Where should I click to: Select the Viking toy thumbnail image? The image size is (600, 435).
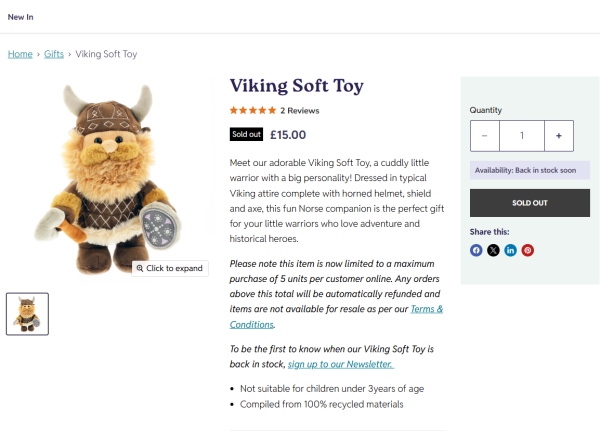pyautogui.click(x=27, y=314)
